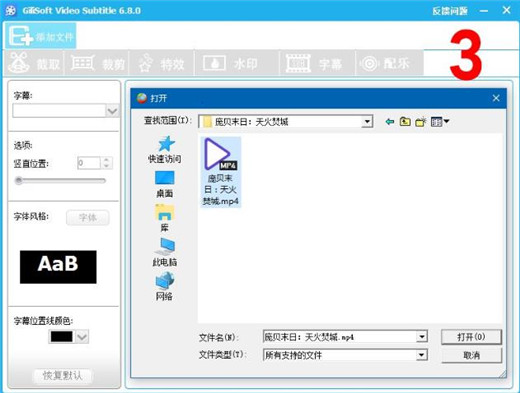Select 此电脑 this PC in sidebar
Viewport: 520px width, 393px height.
(165, 252)
